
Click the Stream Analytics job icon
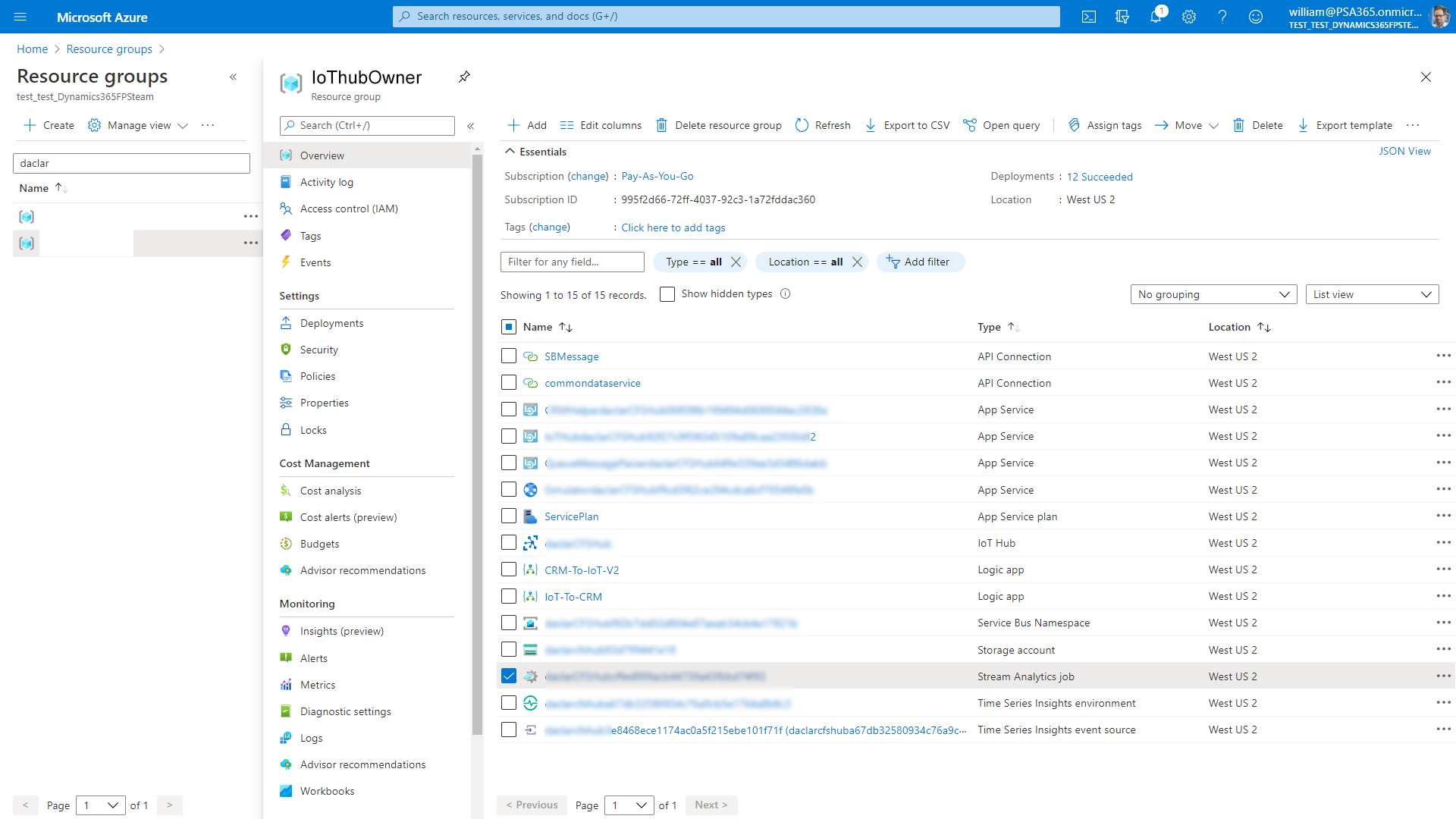(x=530, y=676)
